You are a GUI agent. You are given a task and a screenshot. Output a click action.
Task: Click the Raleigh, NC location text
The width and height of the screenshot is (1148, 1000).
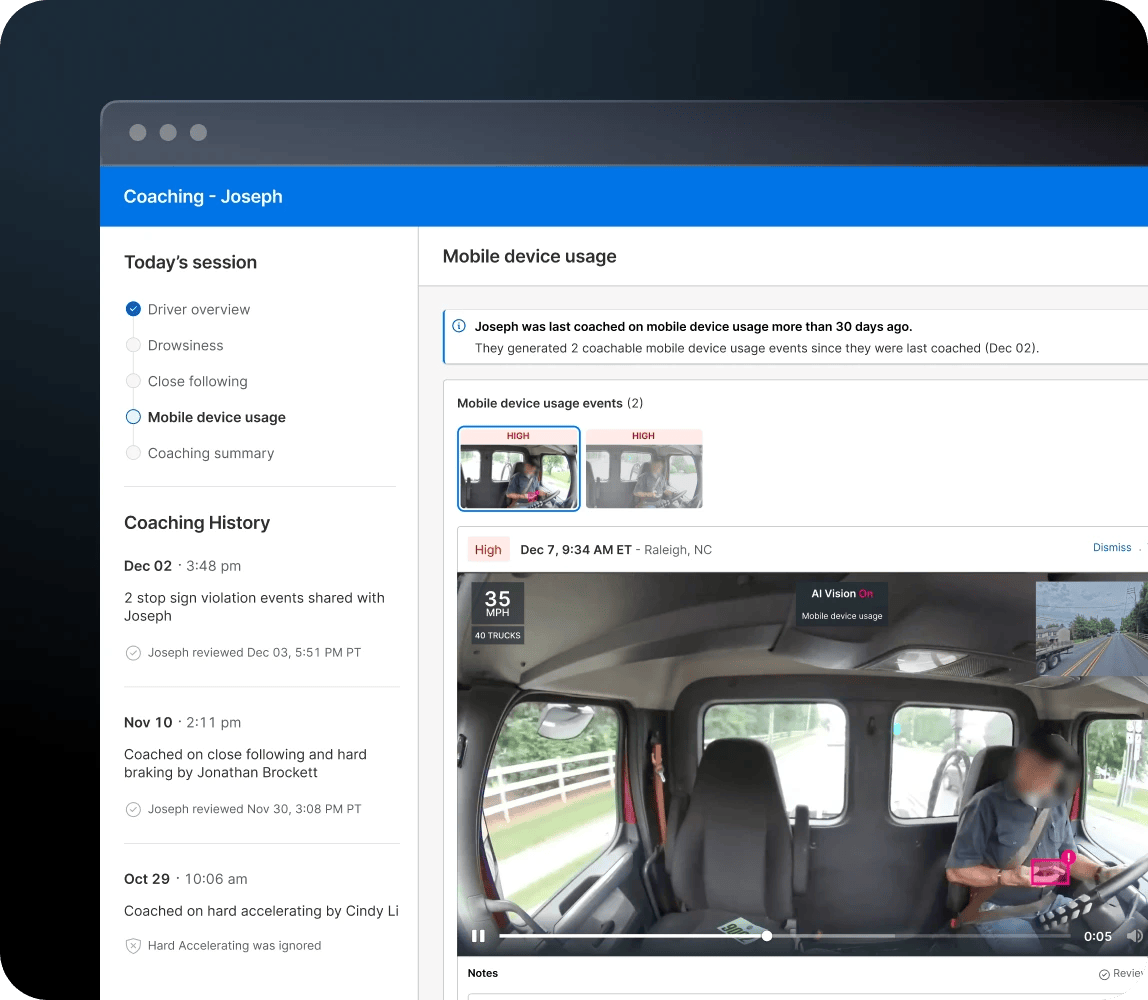click(x=677, y=549)
